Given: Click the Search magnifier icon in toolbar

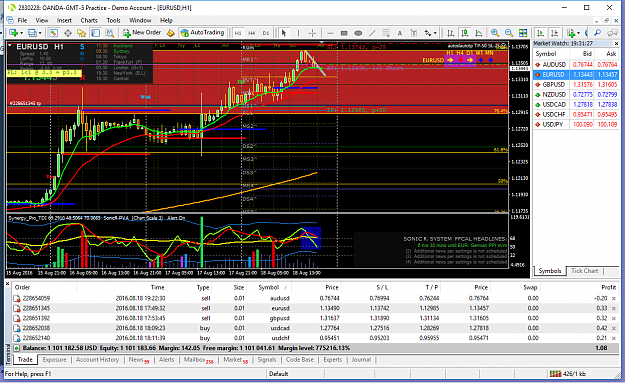Looking at the screenshot, I should (x=597, y=33).
